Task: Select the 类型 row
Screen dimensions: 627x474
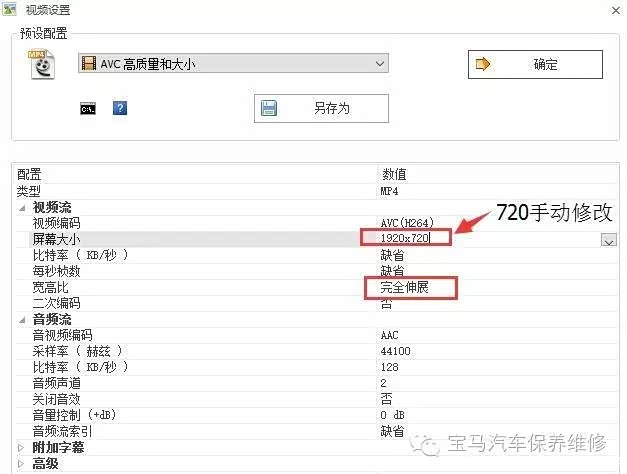Action: pyautogui.click(x=316, y=191)
